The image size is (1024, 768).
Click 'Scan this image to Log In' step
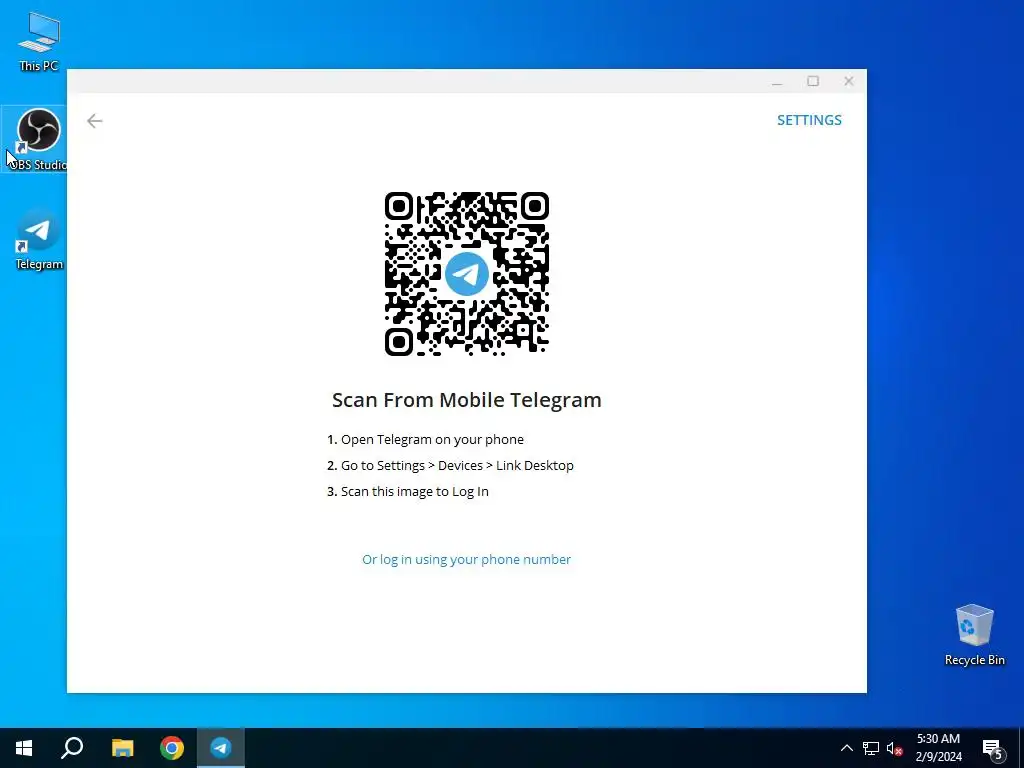point(408,492)
